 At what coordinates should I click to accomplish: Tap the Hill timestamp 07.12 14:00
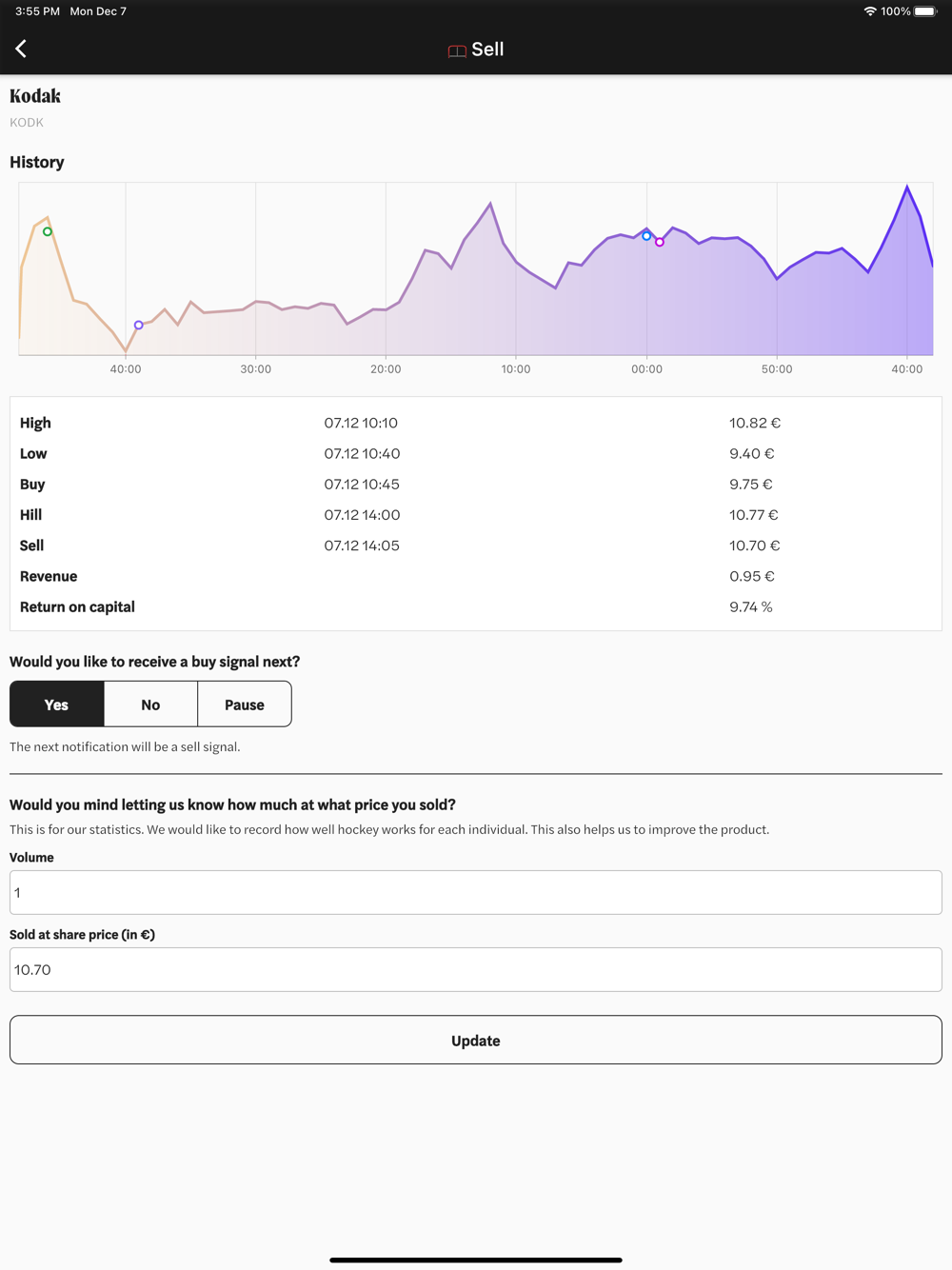362,514
